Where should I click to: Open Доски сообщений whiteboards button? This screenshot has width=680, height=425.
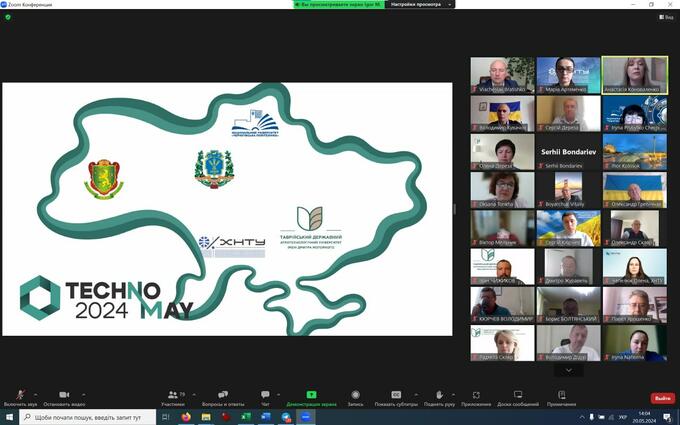tap(518, 397)
